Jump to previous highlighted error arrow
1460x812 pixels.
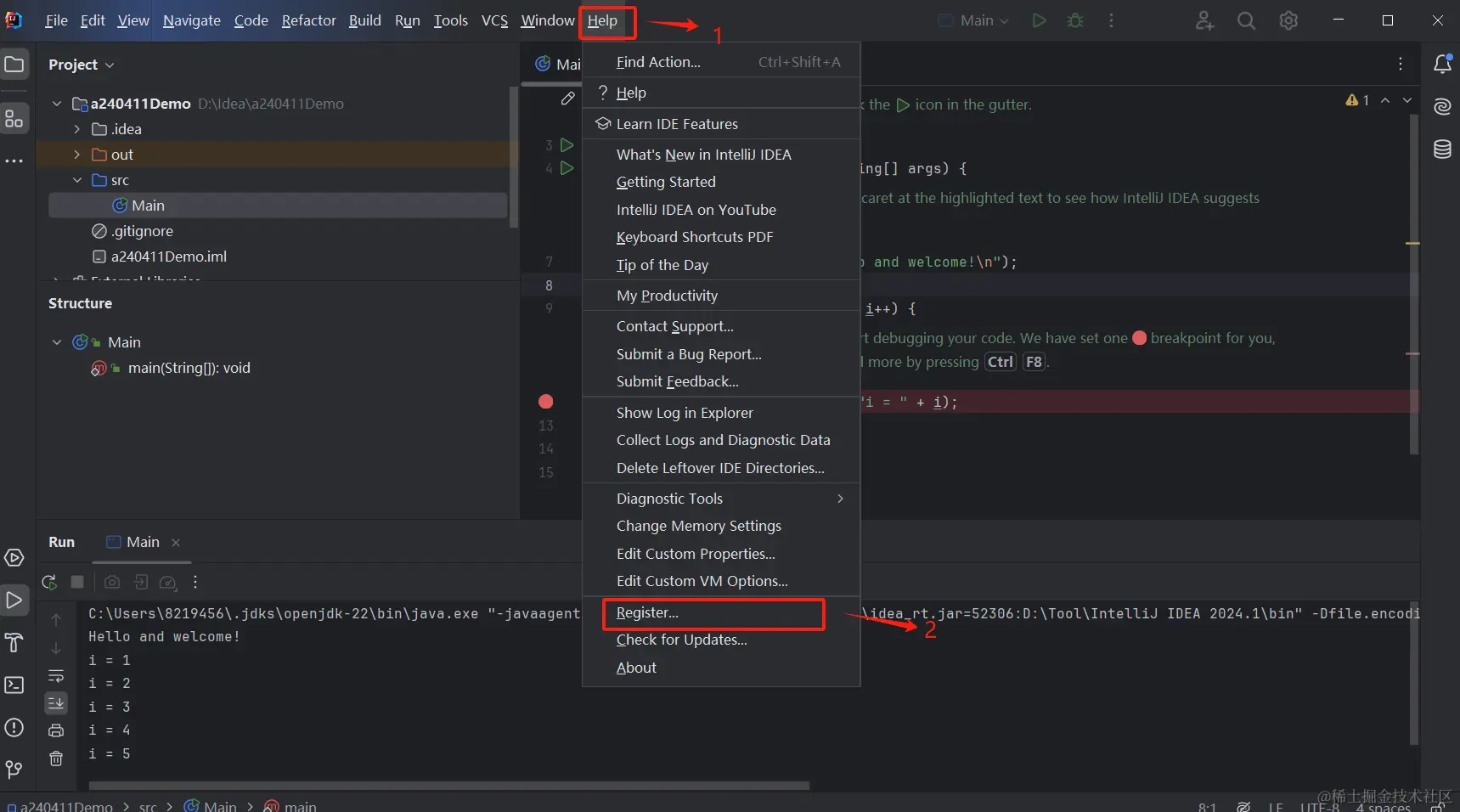1385,100
